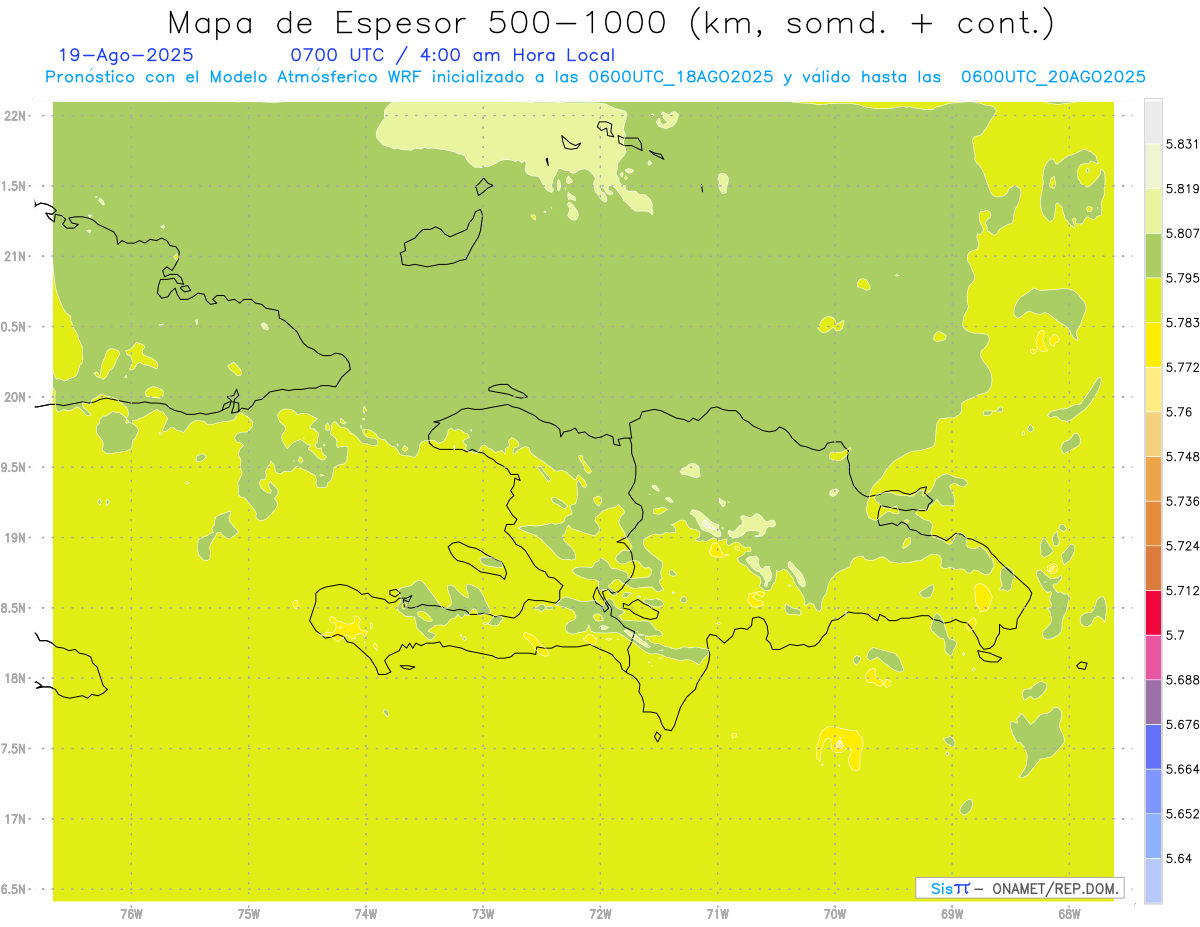Screen dimensions: 1200x927
Task: Click the dark blue swatch between 5.676 and 5.664
Action: point(1153,747)
